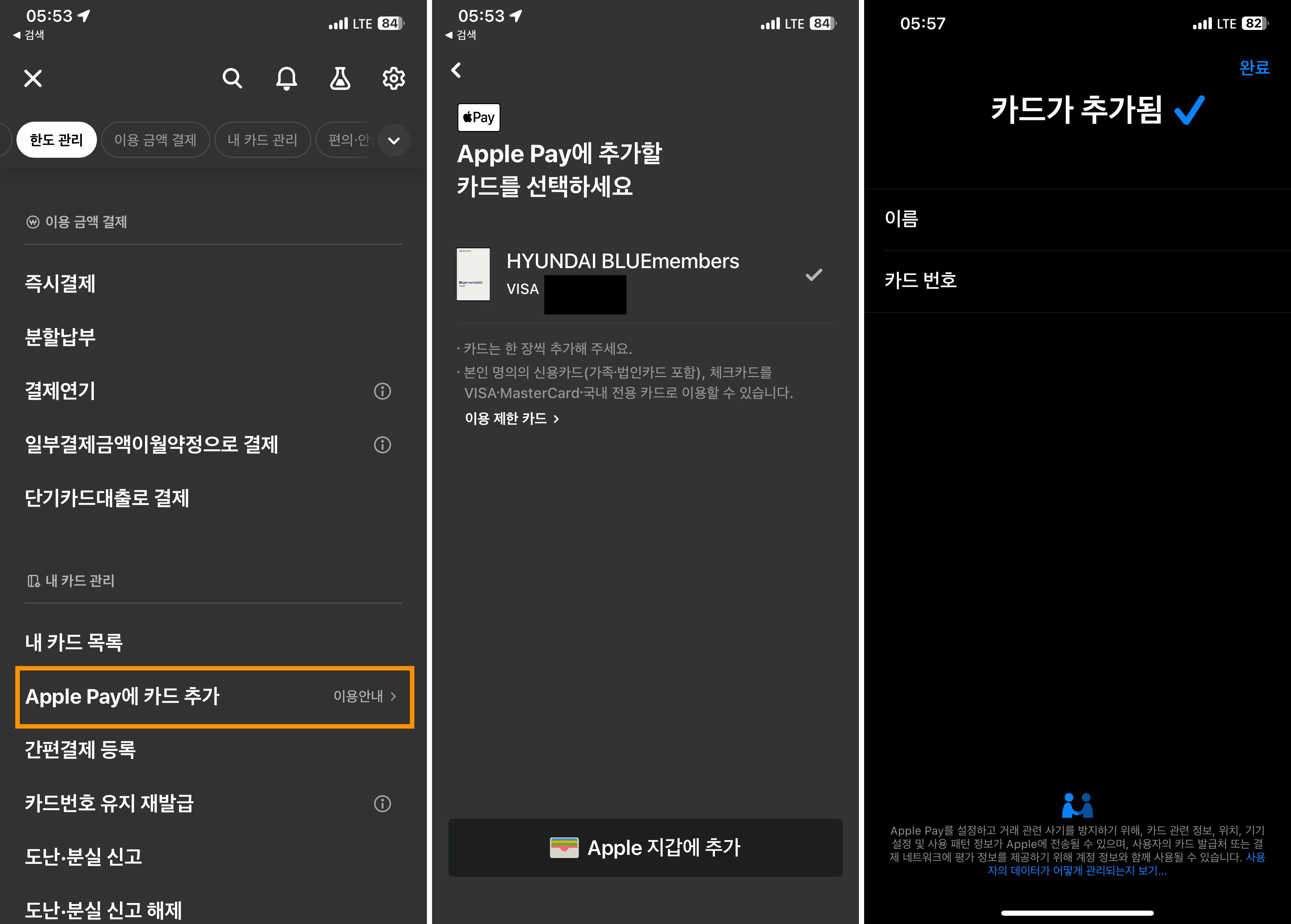The height and width of the screenshot is (924, 1291).
Task: Select the 내 카드 관리 tab
Action: click(262, 140)
